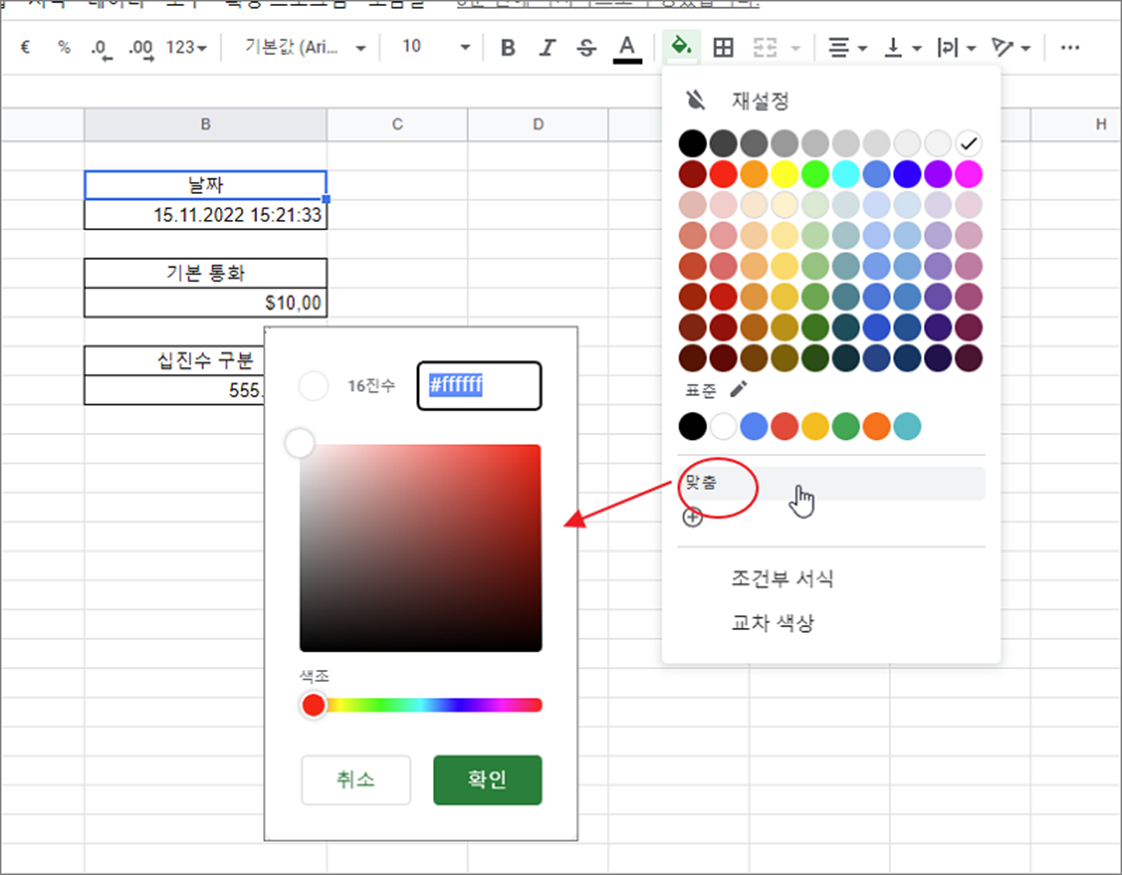Expand the merge cells options arrow
1122x875 pixels.
795,48
